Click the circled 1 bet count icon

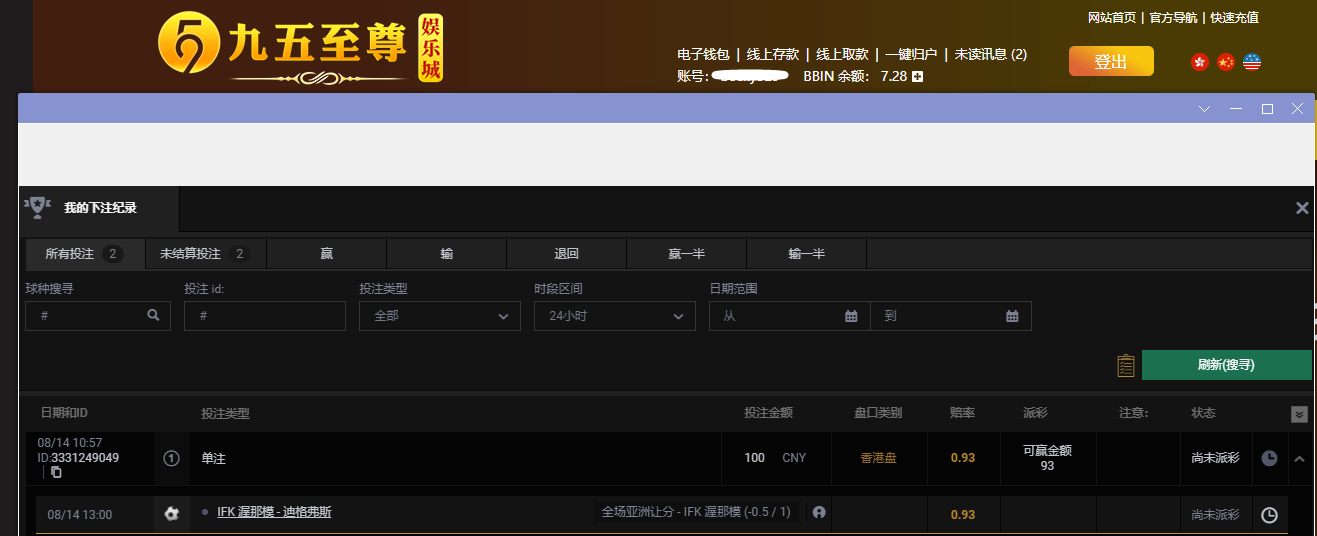[x=171, y=458]
